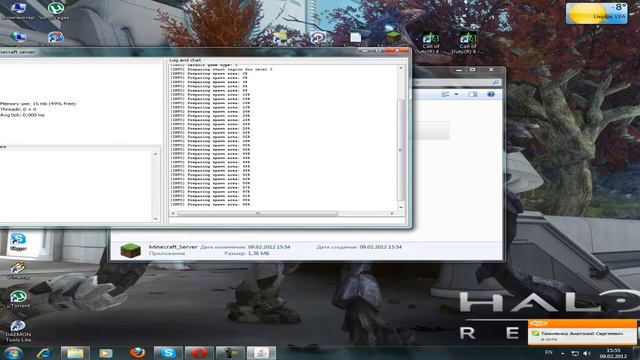The image size is (640, 360).
Task: Click the log horizontal scrollbar right arrow
Action: point(392,213)
